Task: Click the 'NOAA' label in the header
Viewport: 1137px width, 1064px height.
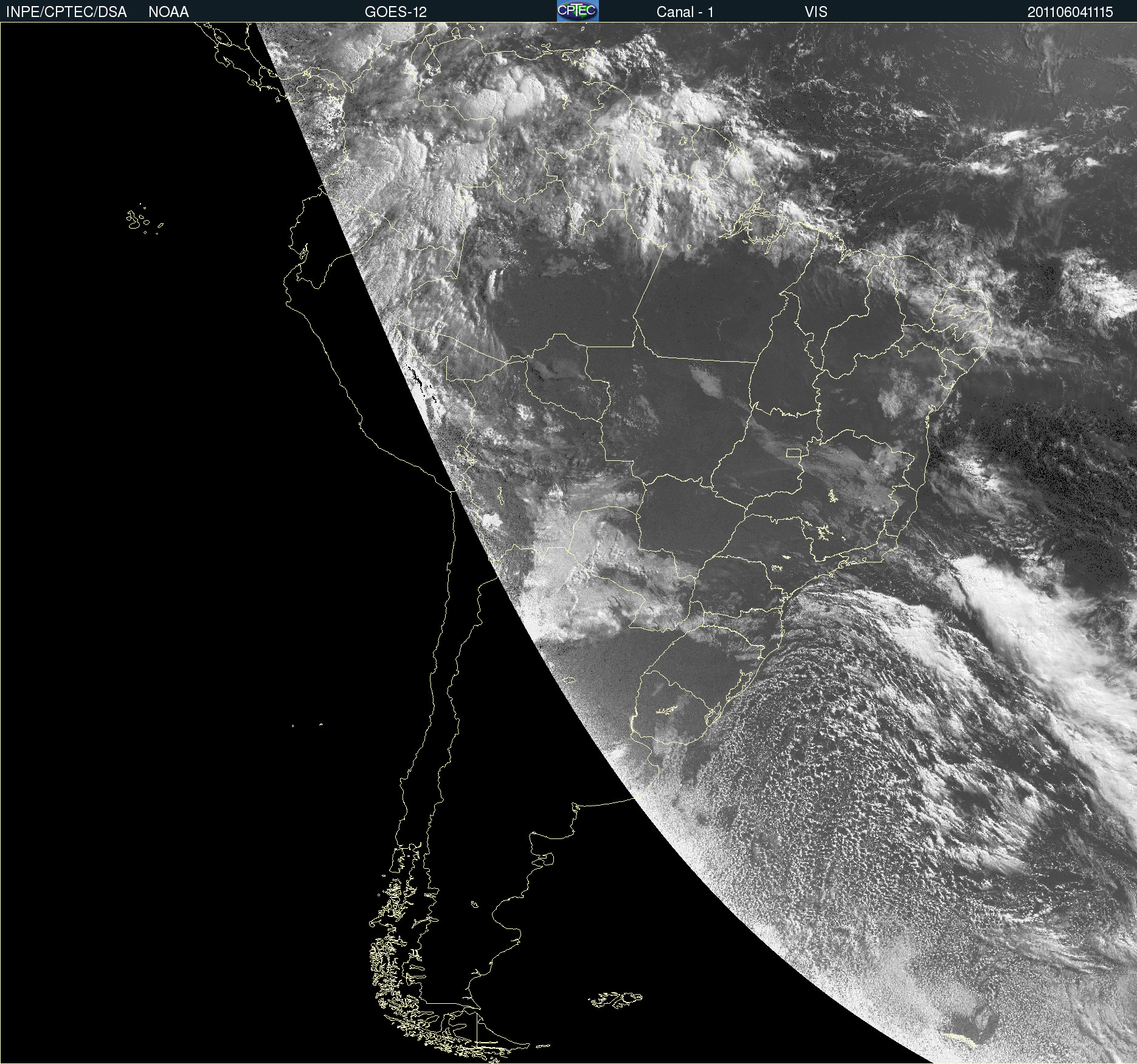Action: [168, 12]
